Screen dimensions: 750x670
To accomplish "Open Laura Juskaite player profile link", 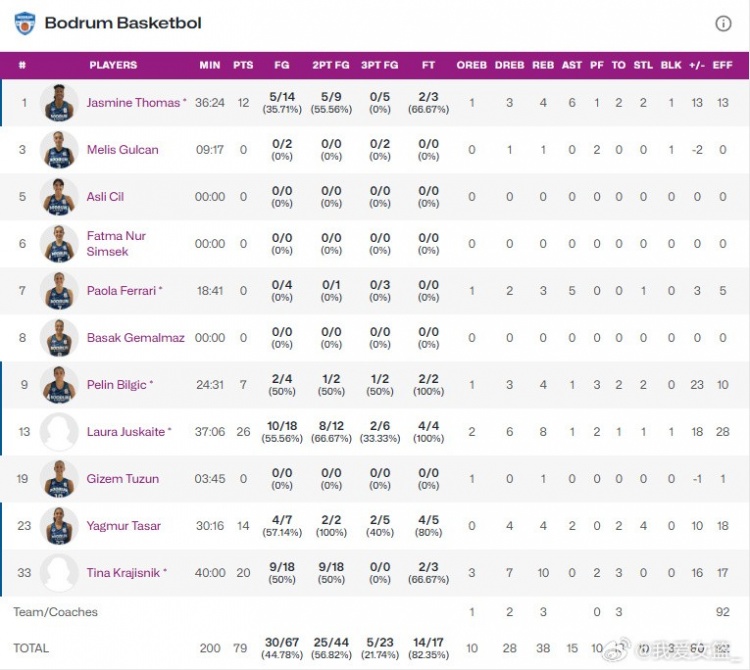I will click(x=126, y=432).
